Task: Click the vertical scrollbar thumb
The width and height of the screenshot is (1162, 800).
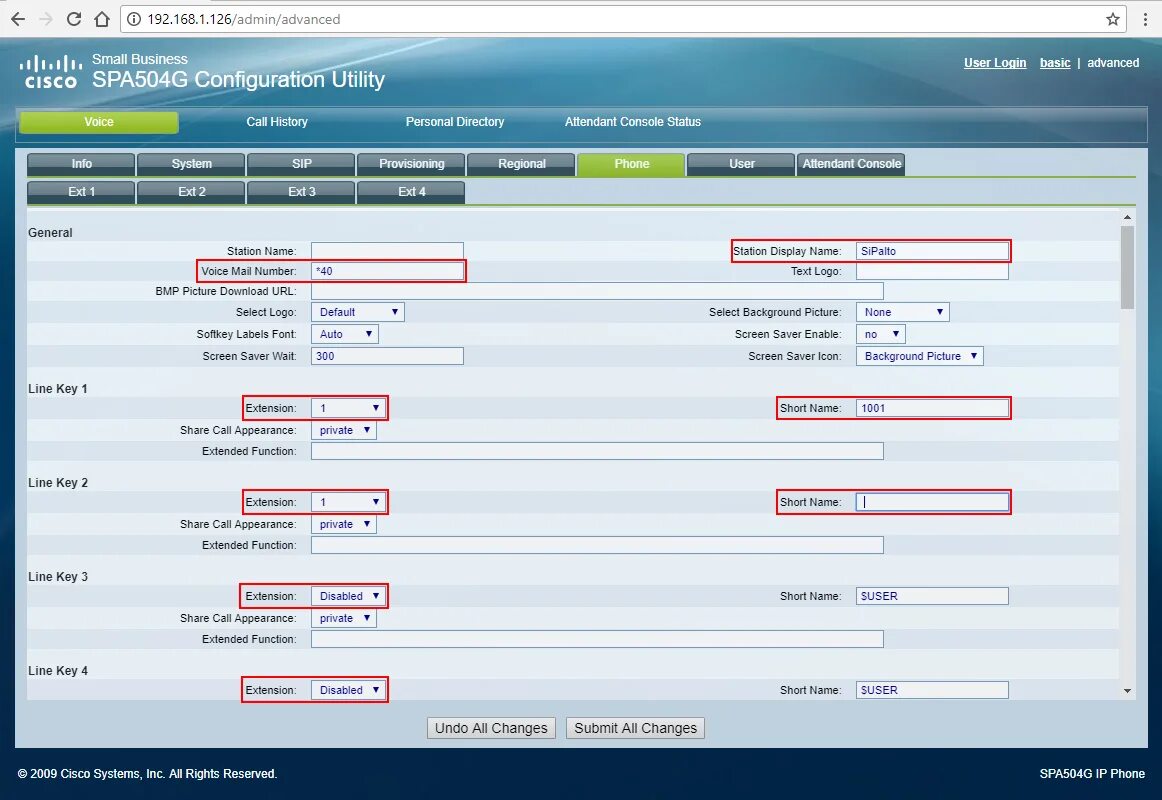Action: coord(1127,267)
